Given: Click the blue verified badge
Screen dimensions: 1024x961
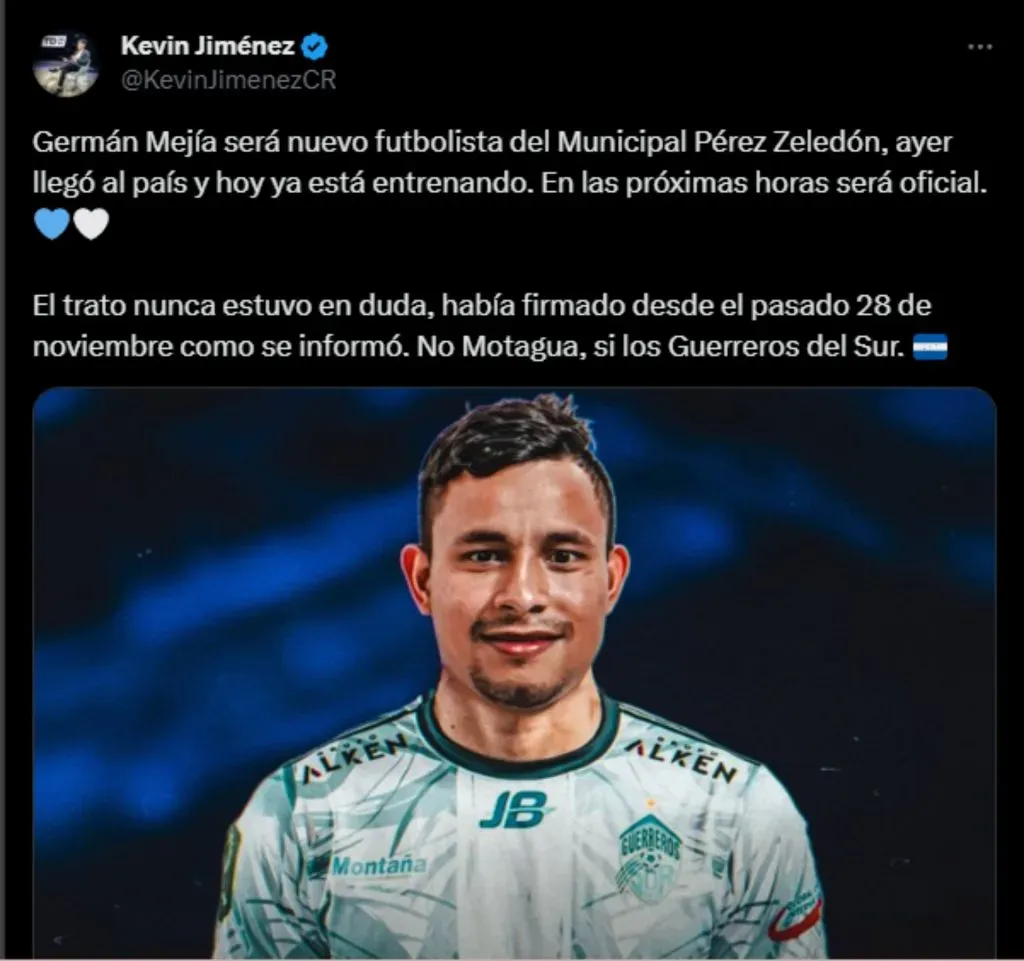Looking at the screenshot, I should coord(314,46).
